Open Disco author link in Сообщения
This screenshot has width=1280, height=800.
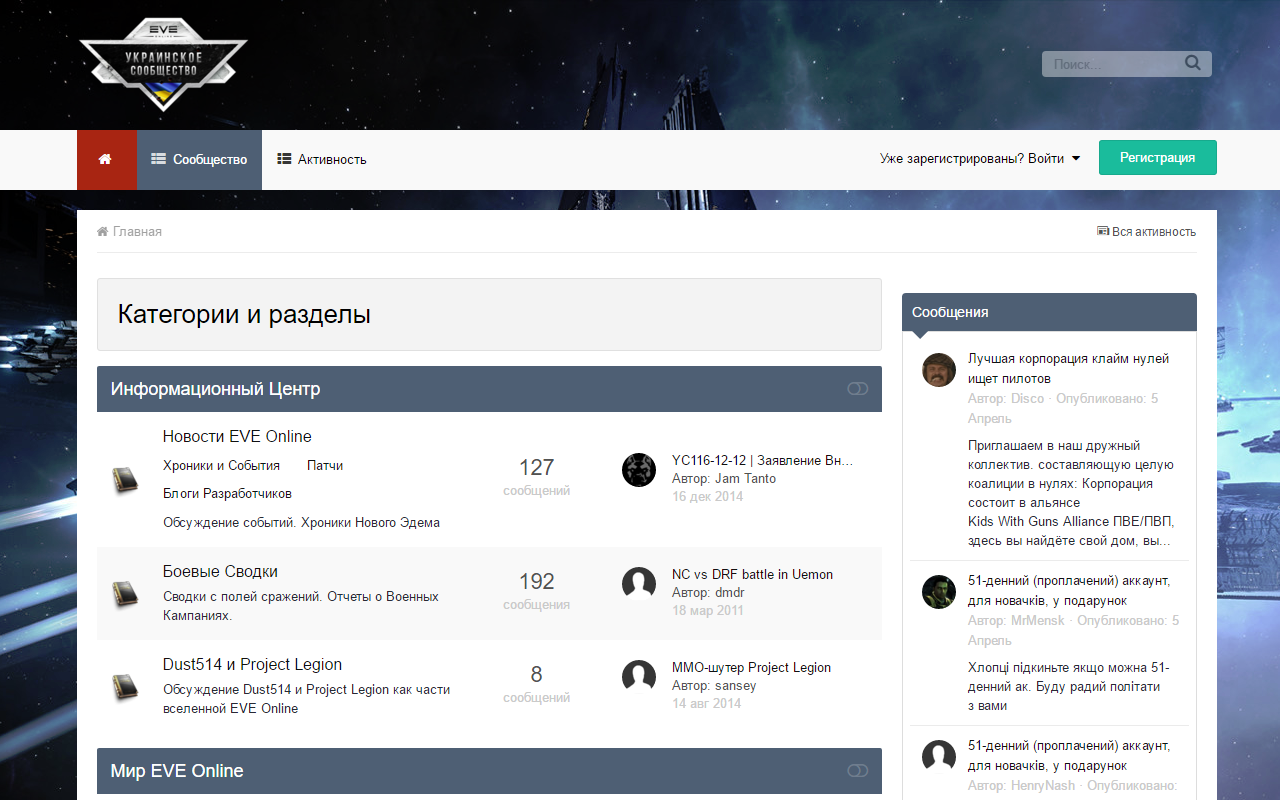click(1027, 399)
